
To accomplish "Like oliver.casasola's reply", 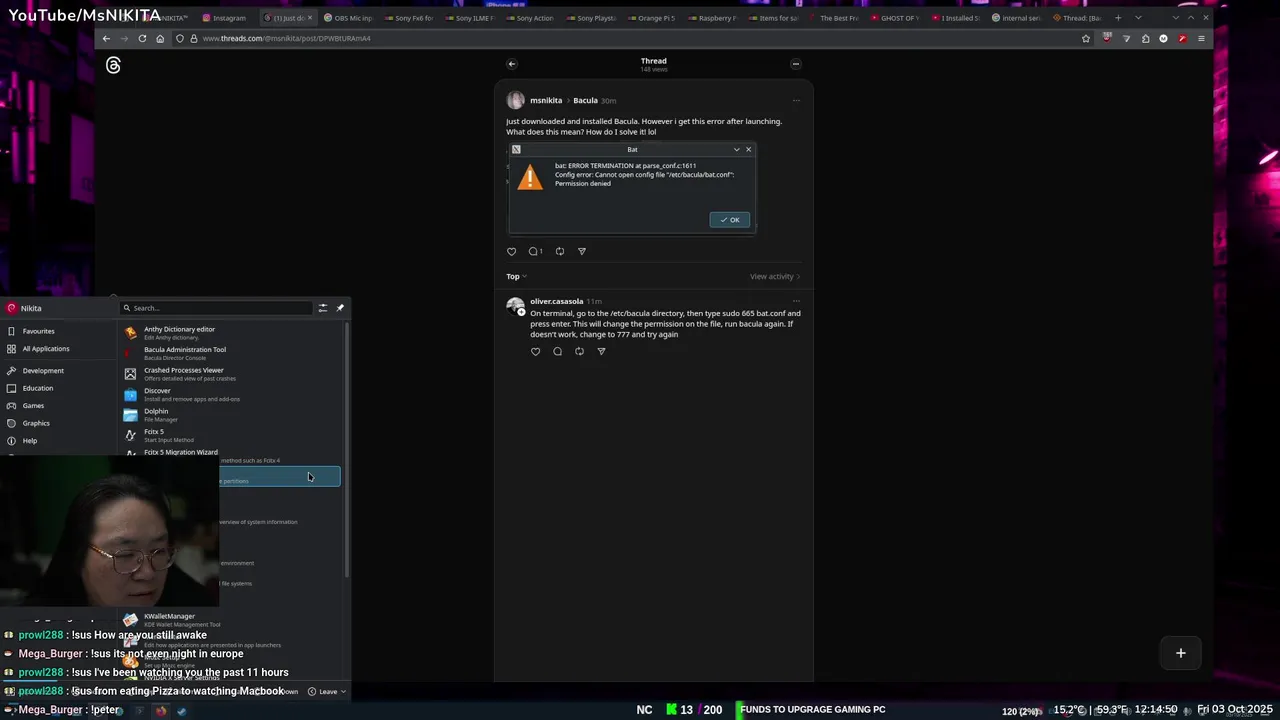I will click(x=536, y=351).
